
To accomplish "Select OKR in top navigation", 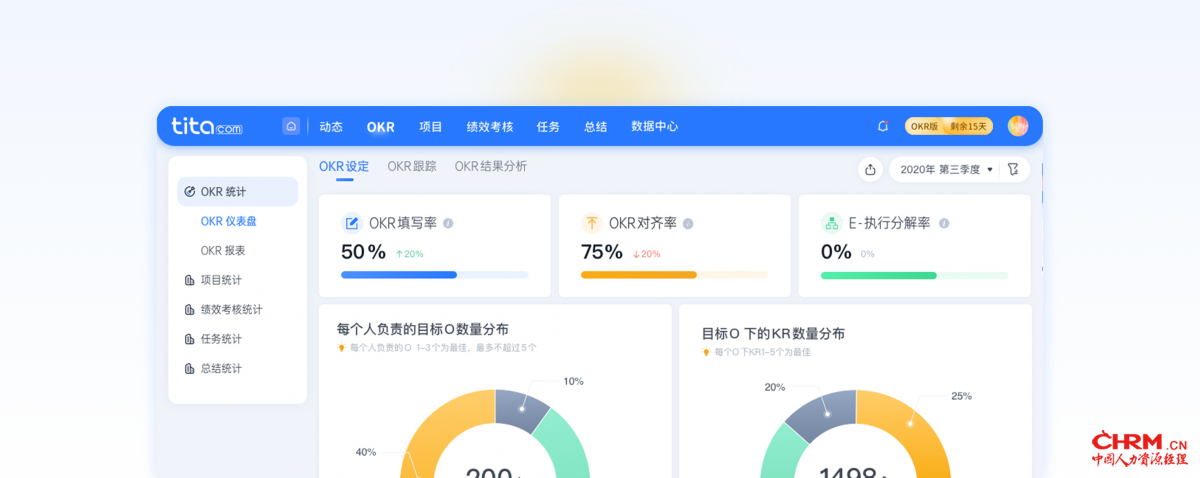I will click(381, 126).
